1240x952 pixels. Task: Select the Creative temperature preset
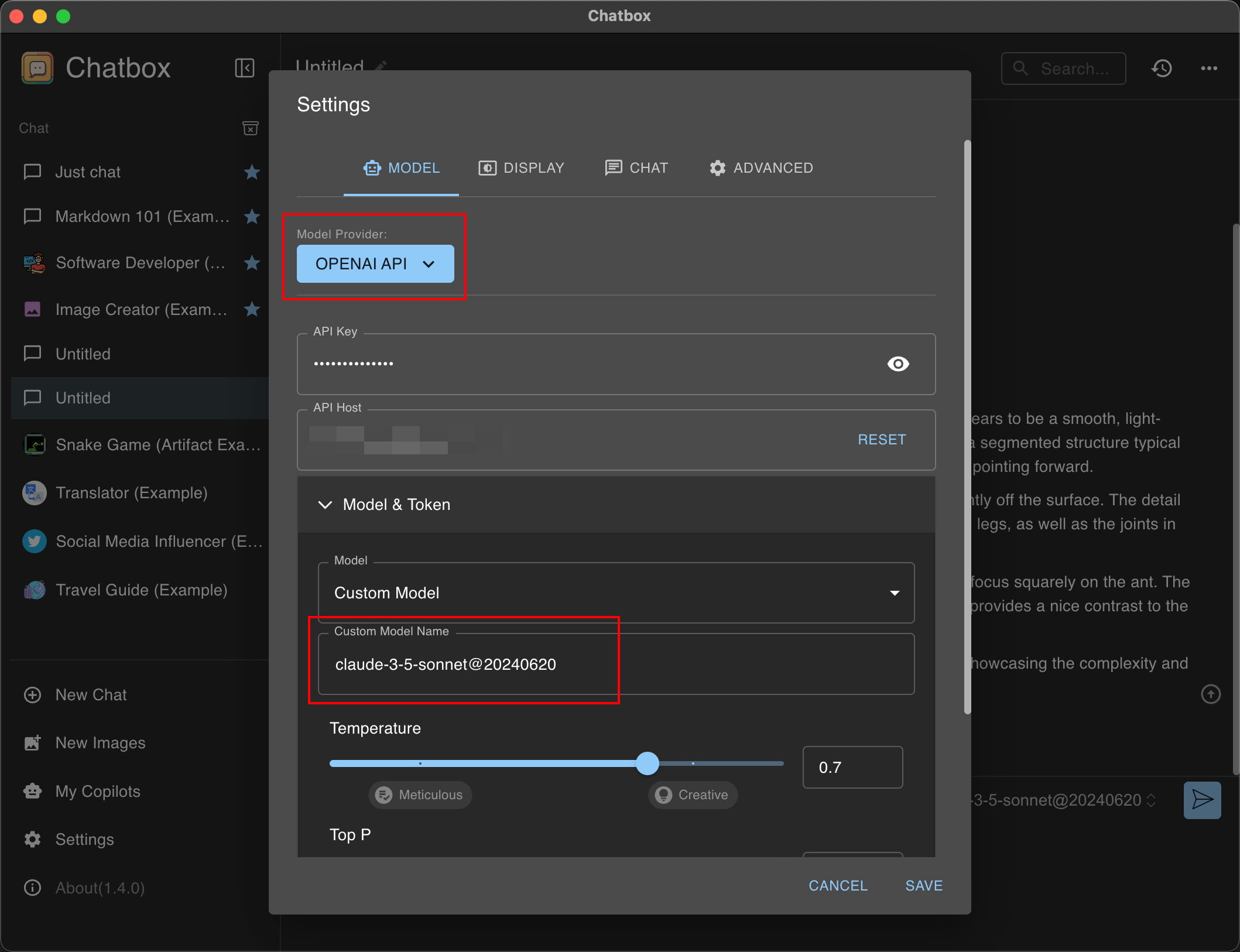(693, 795)
